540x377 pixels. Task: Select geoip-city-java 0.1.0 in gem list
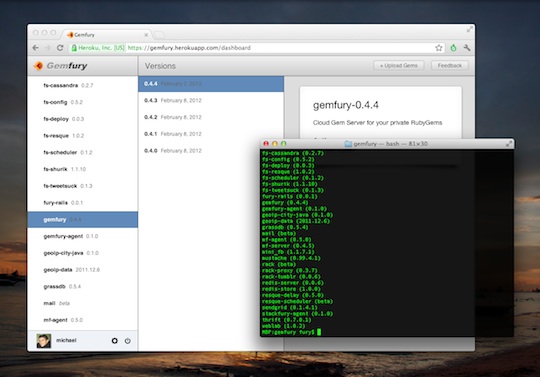tap(83, 253)
